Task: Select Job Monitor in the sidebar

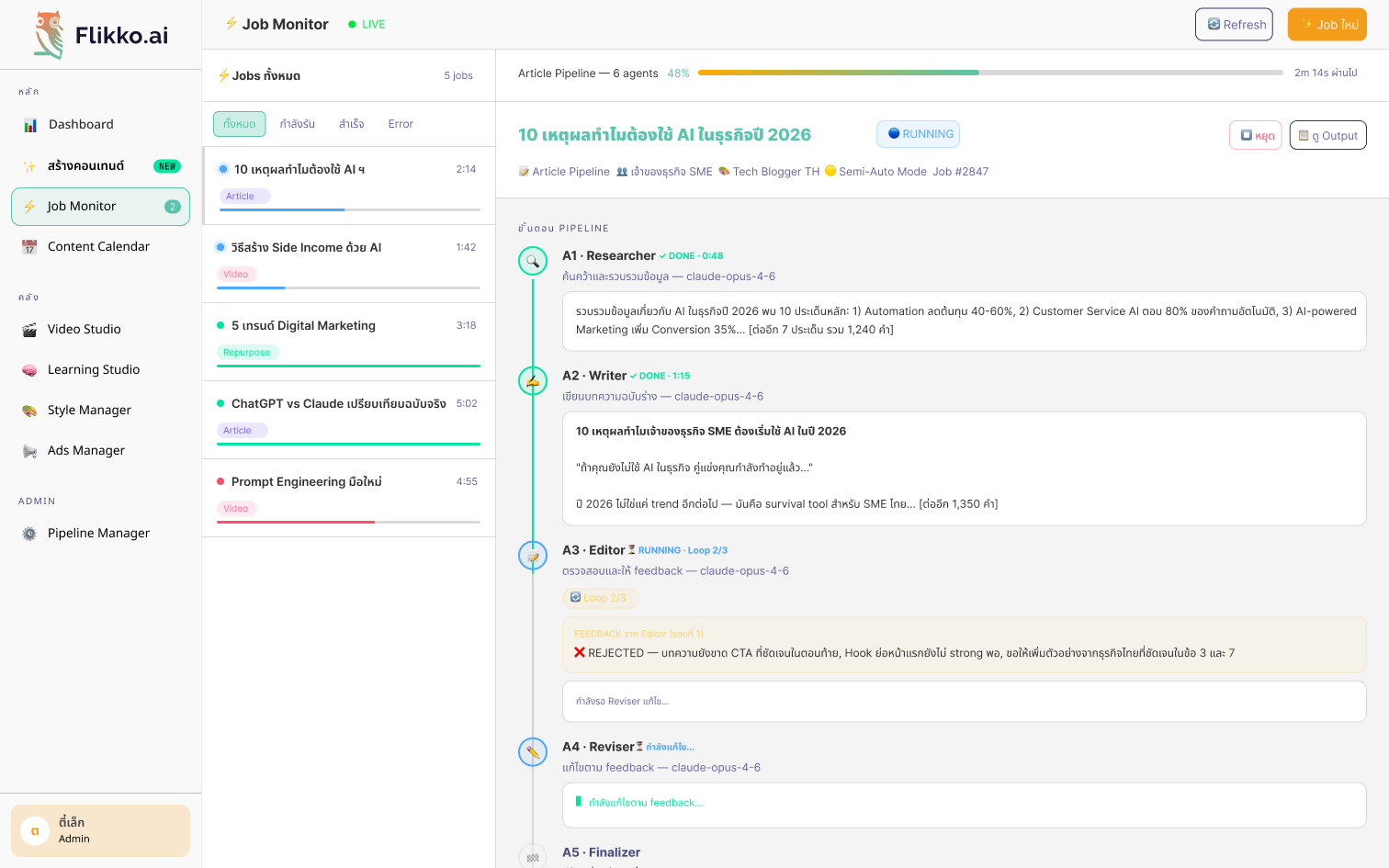Action: [100, 207]
